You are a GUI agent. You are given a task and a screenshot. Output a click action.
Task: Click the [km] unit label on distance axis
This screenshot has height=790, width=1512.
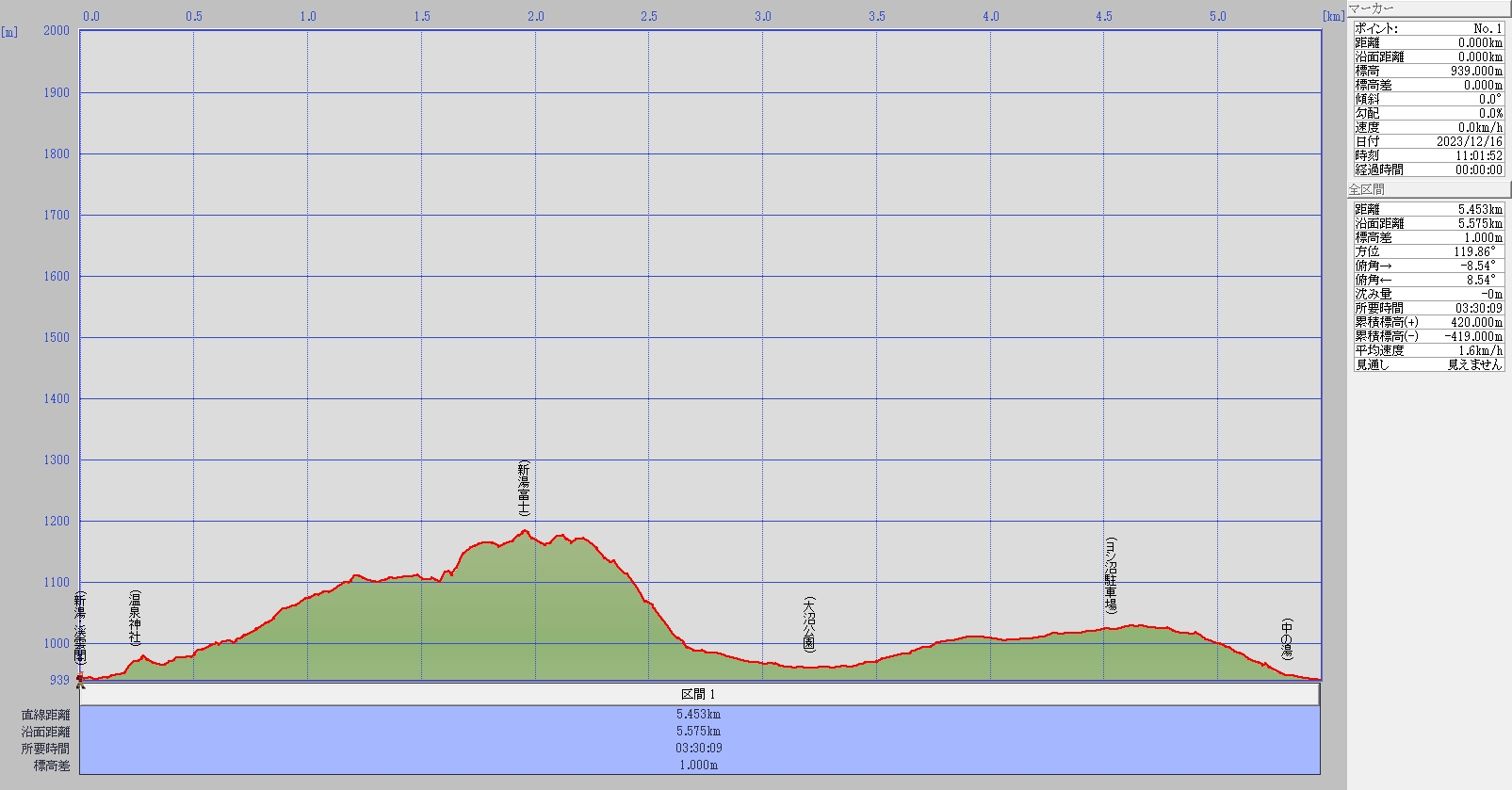pyautogui.click(x=1332, y=16)
